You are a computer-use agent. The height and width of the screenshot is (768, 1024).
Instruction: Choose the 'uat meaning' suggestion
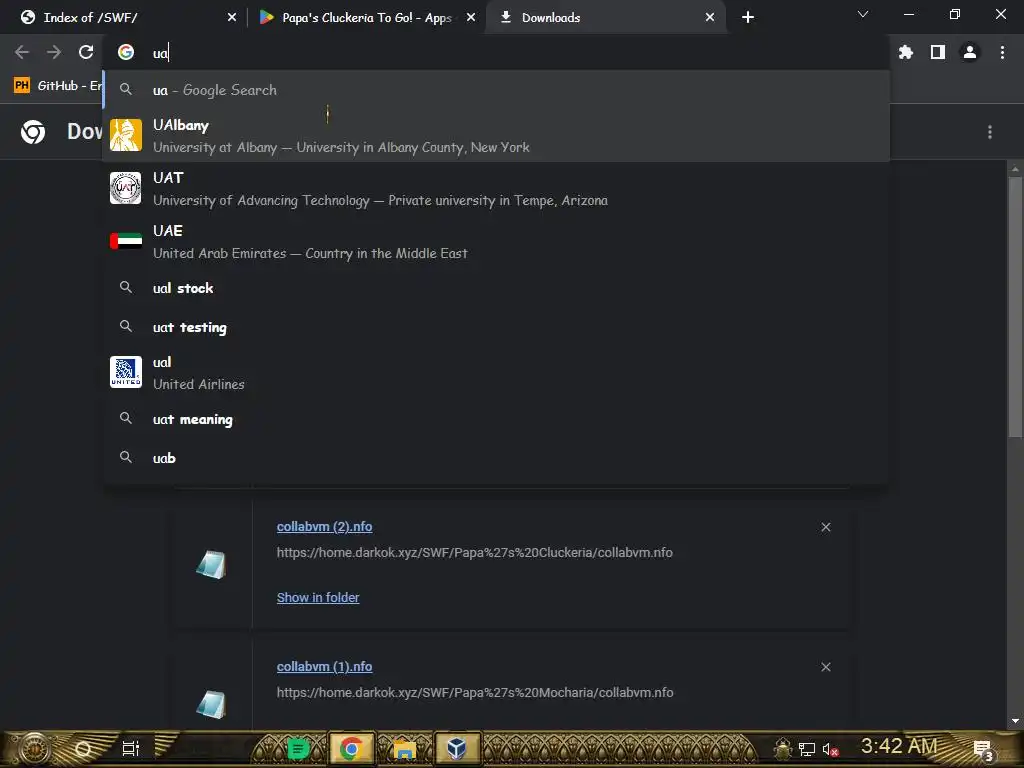(x=496, y=419)
